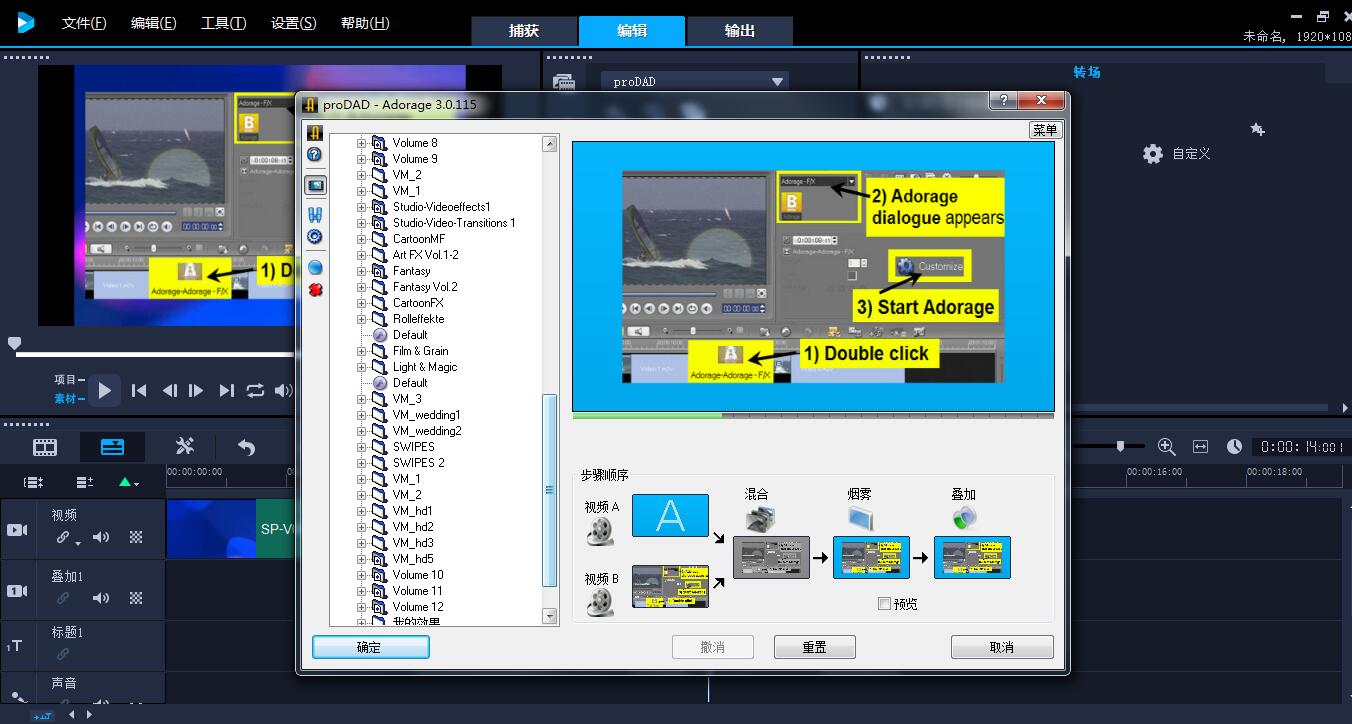Screen dimensions: 1352x724
Task: Expand the VM_wedding1 tree node
Action: pos(362,415)
